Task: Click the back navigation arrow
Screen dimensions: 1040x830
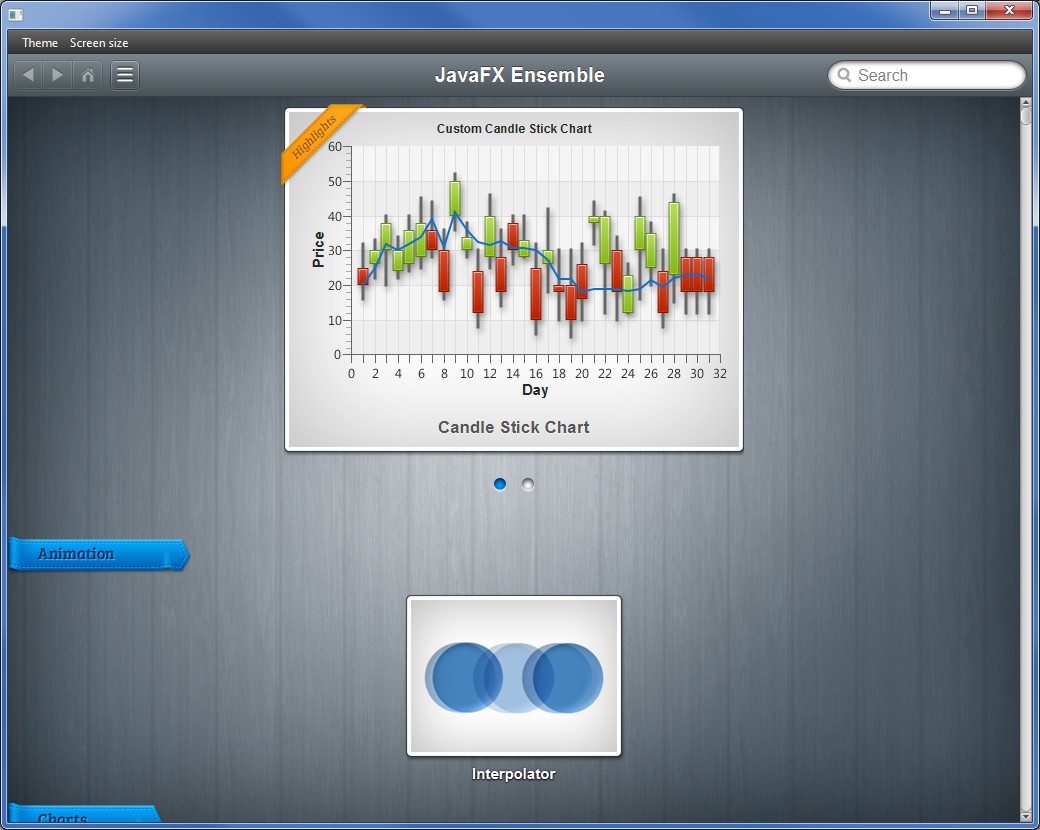Action: (x=28, y=75)
